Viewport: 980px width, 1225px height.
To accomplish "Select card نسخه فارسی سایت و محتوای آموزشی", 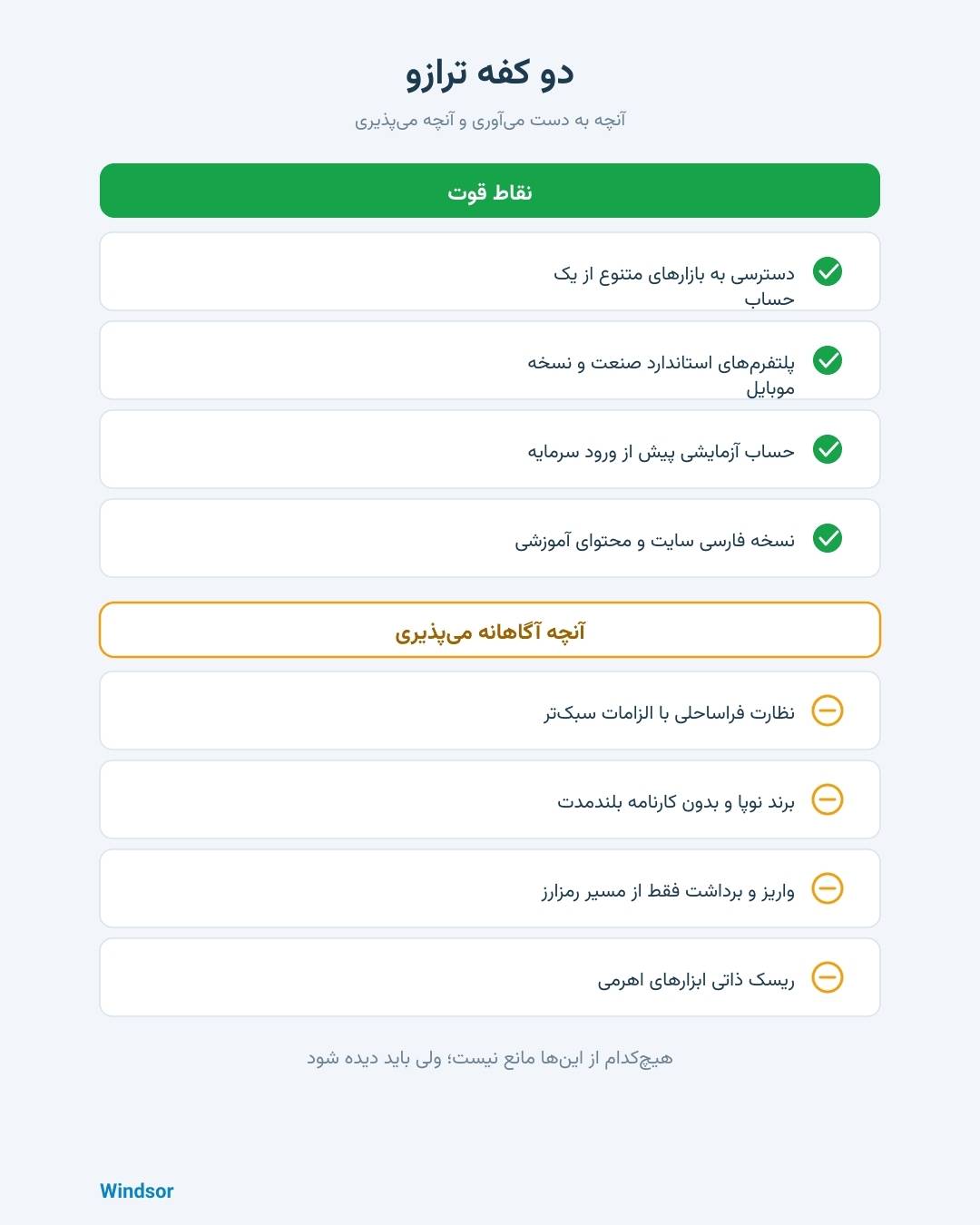I will (x=490, y=538).
